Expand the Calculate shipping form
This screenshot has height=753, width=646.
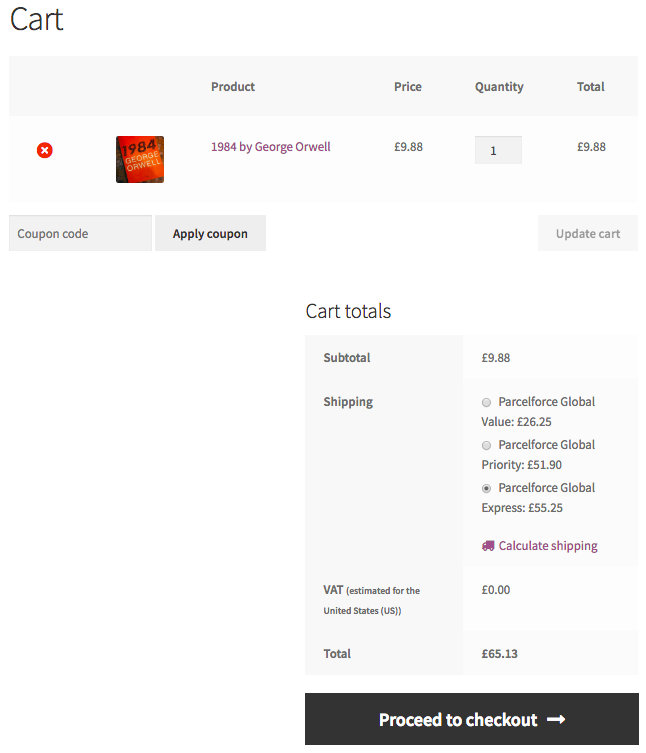coord(547,546)
